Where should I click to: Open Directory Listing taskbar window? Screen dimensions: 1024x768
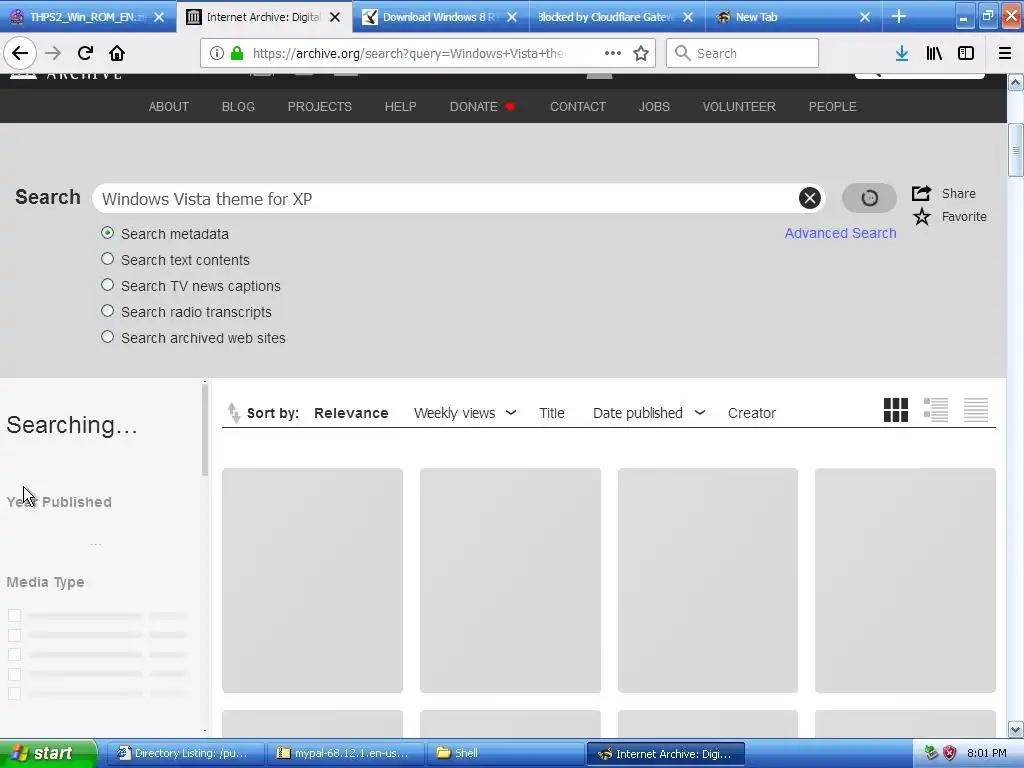click(x=185, y=753)
